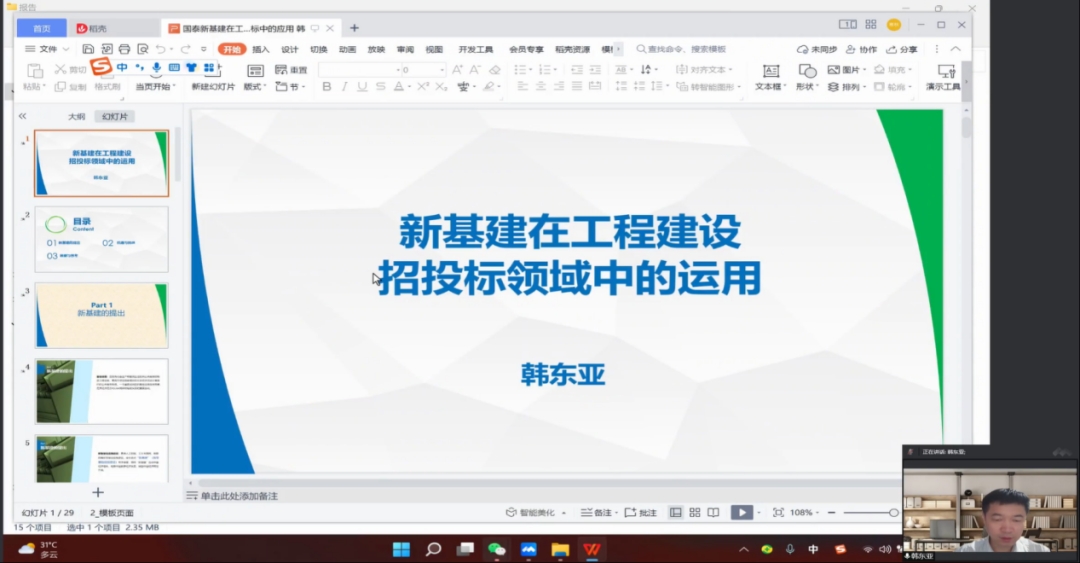Toggle Subscript formatting

pos(442,87)
